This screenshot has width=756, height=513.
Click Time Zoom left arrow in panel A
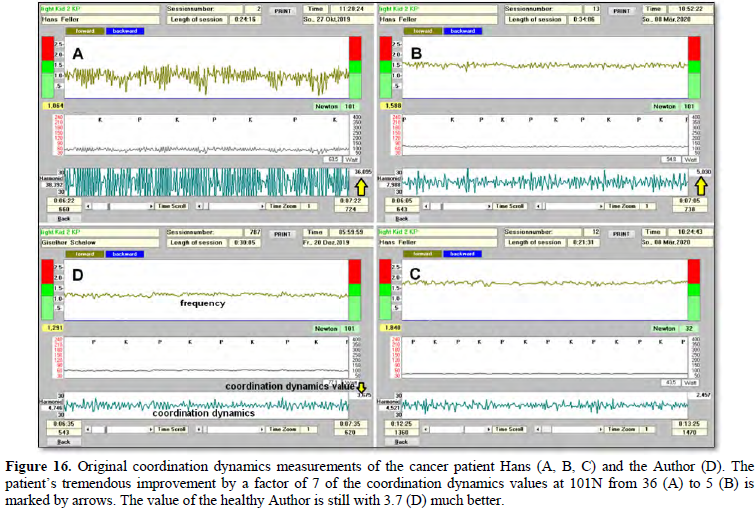(x=199, y=206)
